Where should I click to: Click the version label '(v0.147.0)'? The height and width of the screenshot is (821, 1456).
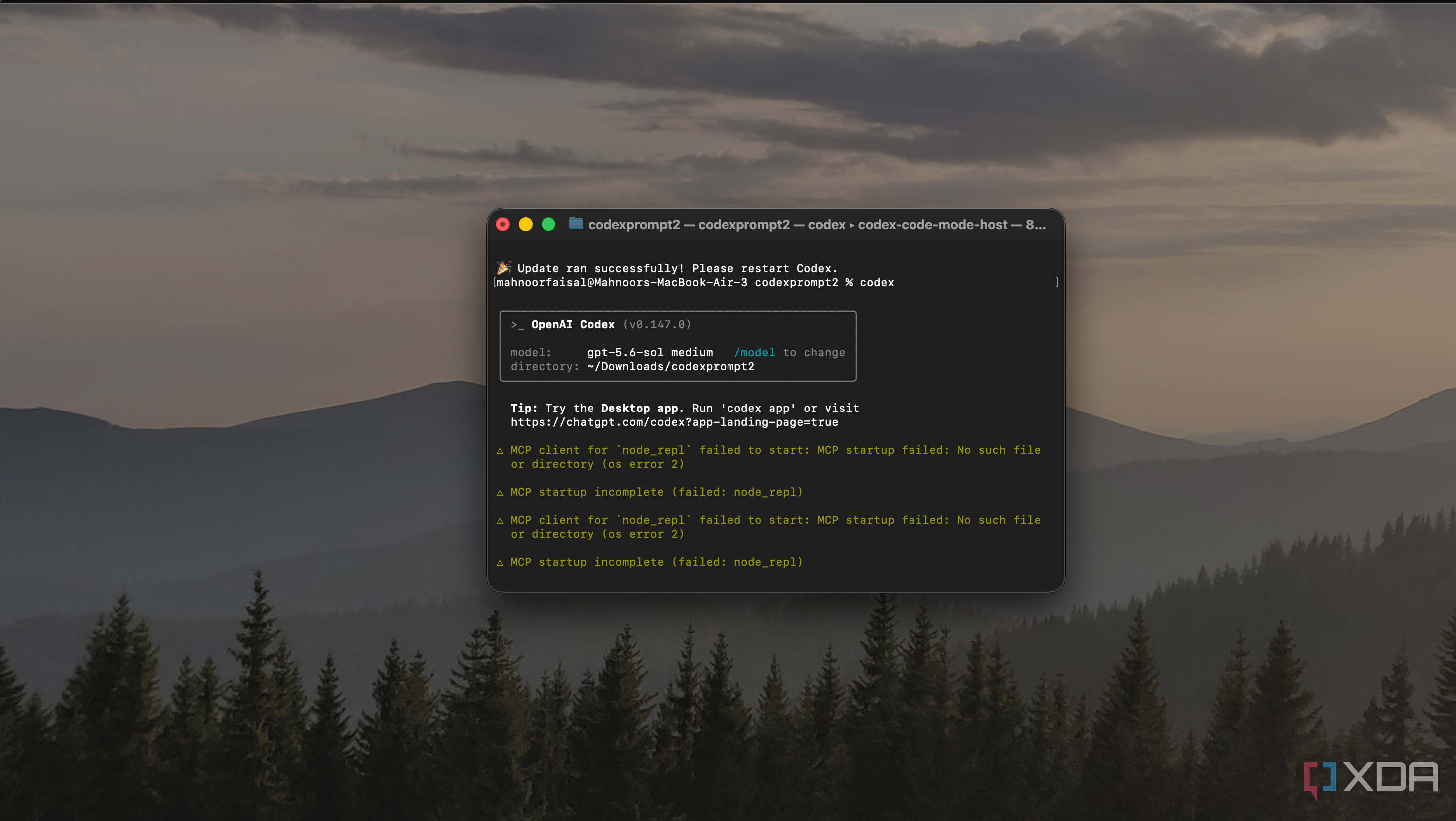(657, 325)
